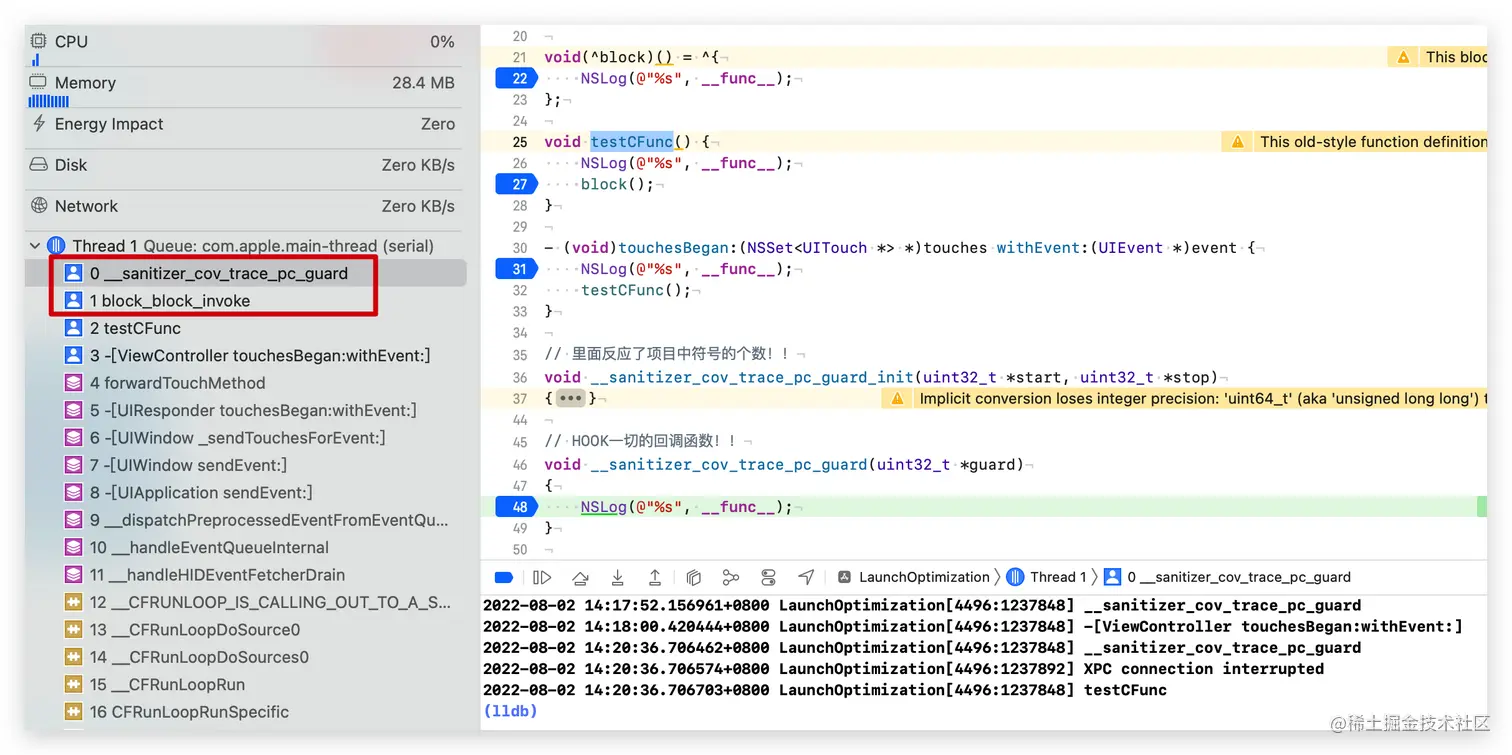This screenshot has height=755, width=1512.
Task: Open the debug memory graph
Action: tap(730, 577)
